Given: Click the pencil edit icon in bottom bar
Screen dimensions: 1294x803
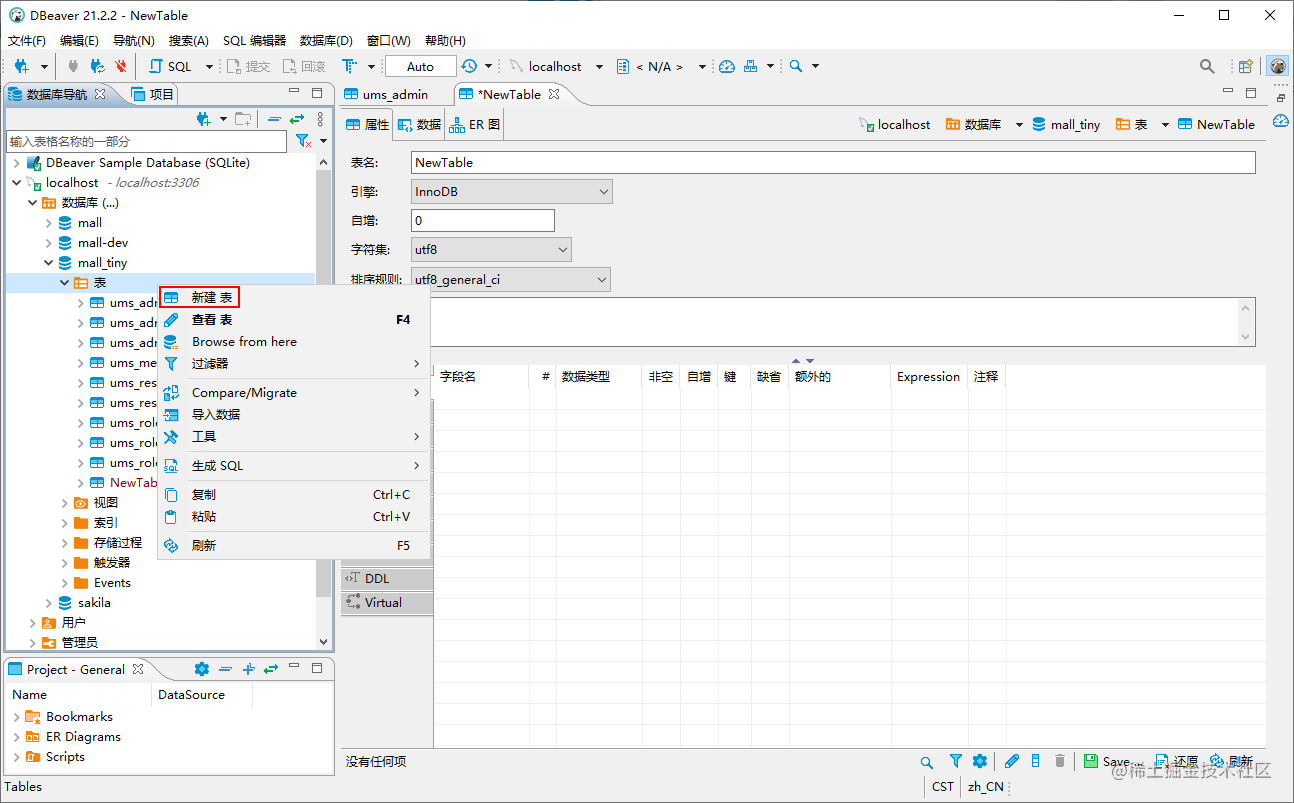Looking at the screenshot, I should click(1012, 762).
